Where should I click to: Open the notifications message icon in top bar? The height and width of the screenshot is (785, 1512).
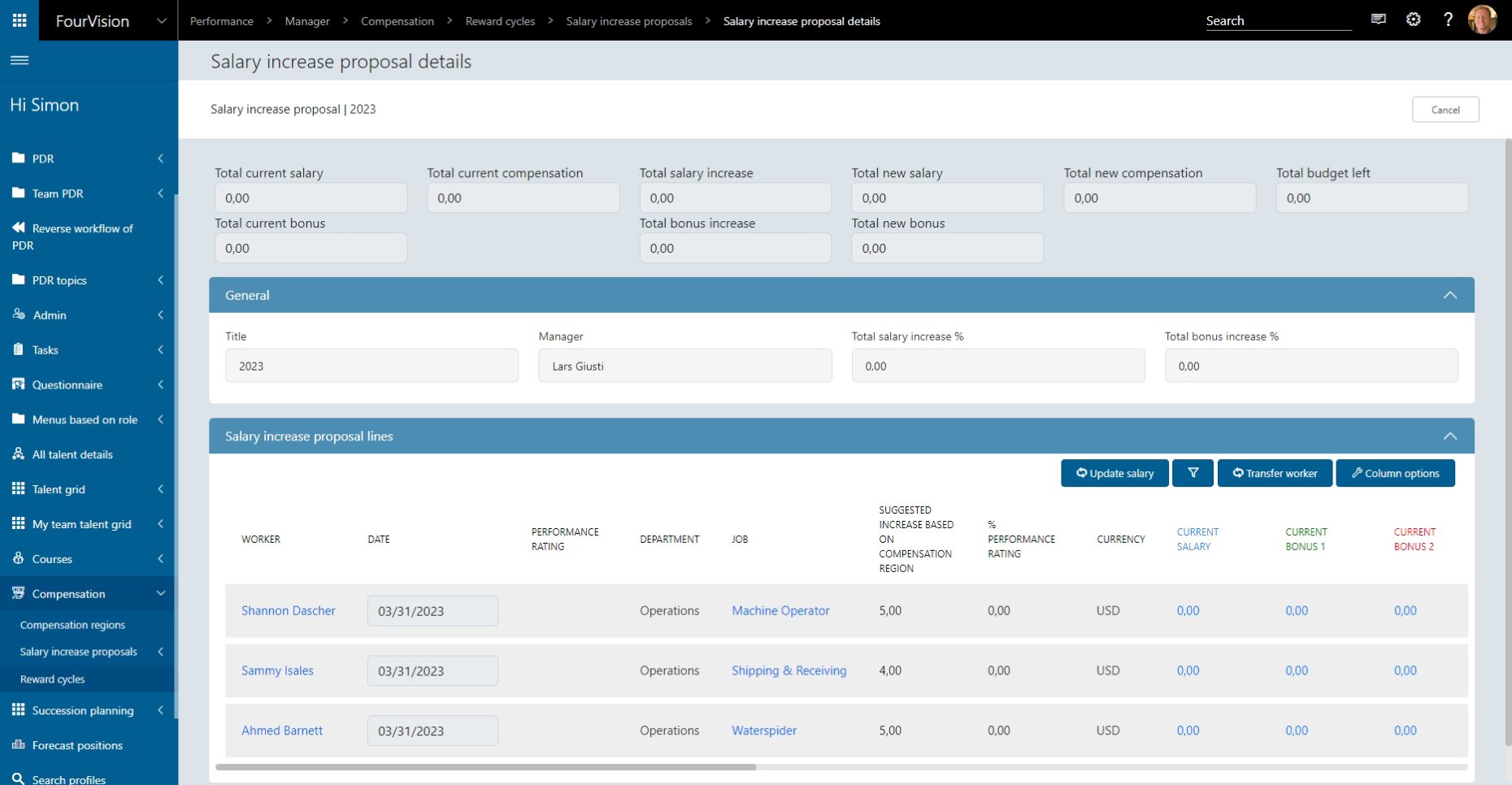1378,20
